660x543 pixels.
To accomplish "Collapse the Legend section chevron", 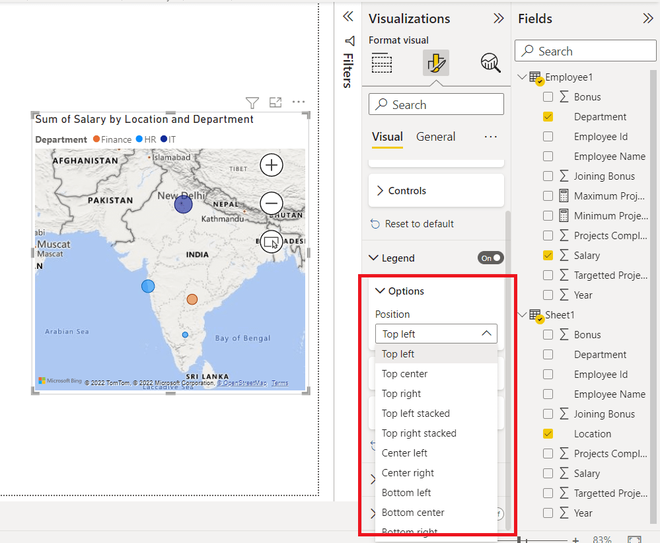I will [x=373, y=258].
